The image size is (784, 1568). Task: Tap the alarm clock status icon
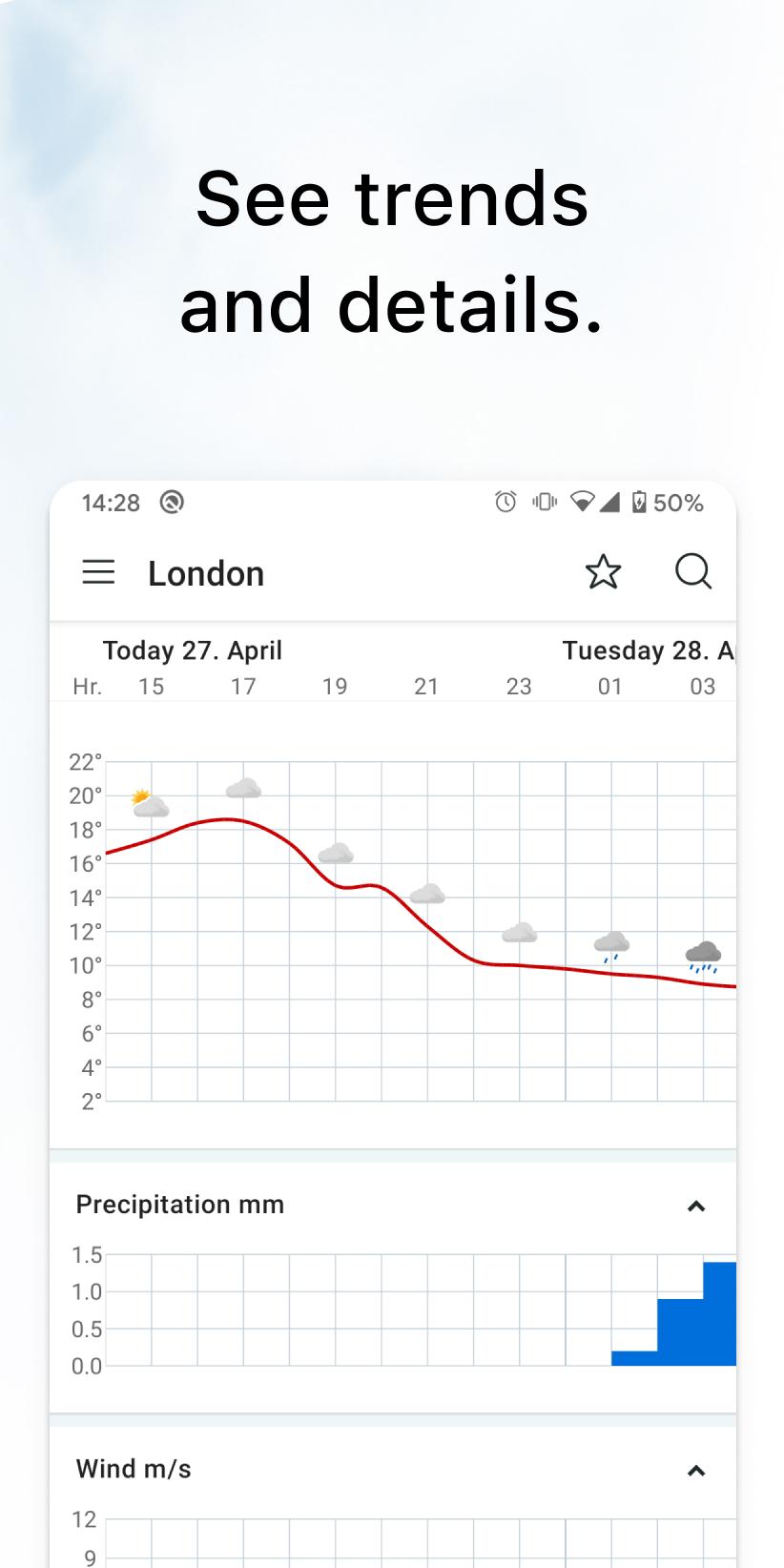[505, 502]
